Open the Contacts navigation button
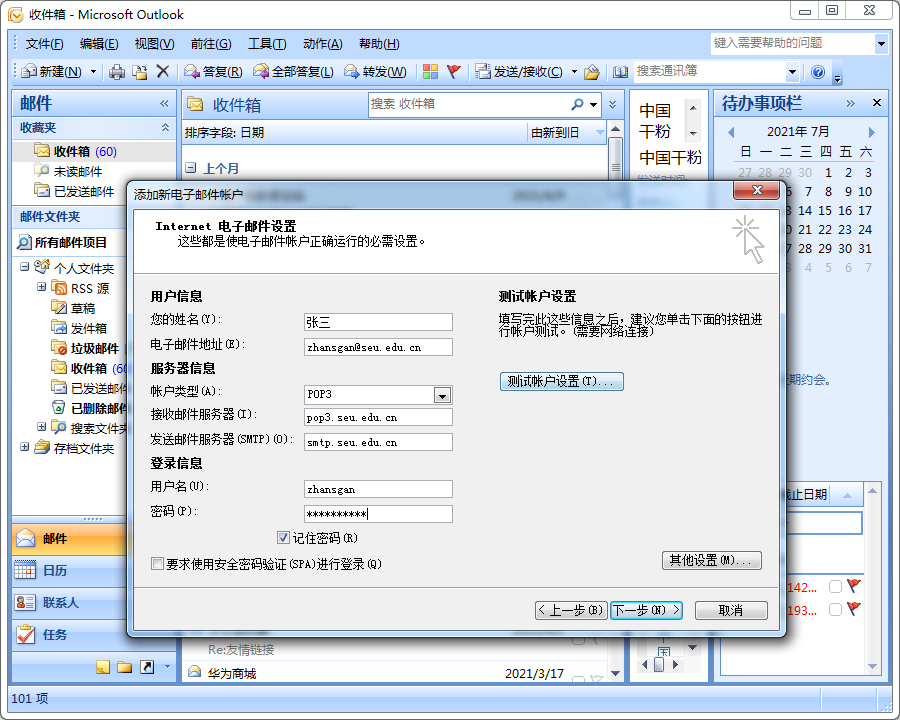The width and height of the screenshot is (900, 720). (69, 603)
